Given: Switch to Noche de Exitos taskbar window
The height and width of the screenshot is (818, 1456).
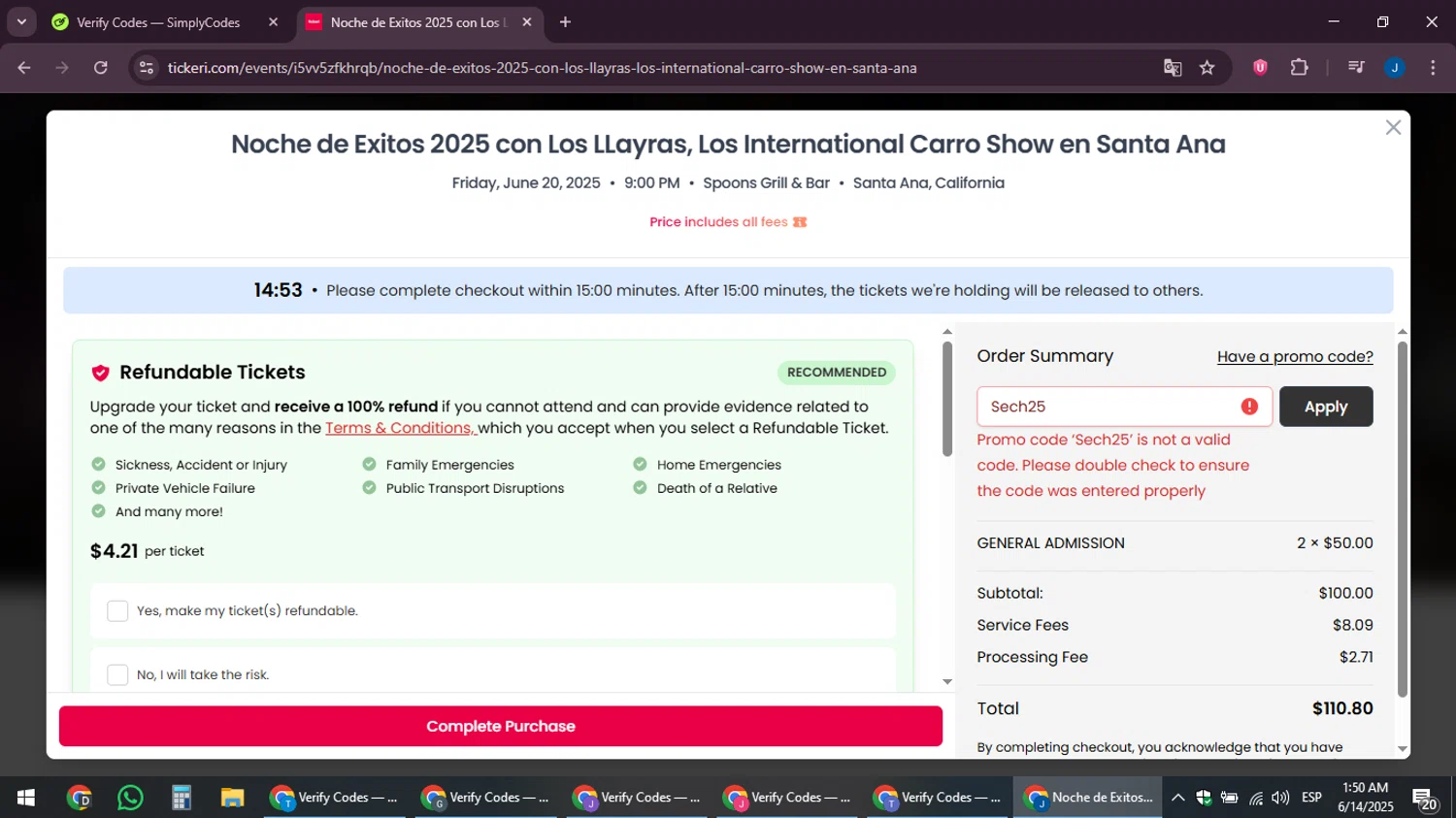Looking at the screenshot, I should 1088,798.
